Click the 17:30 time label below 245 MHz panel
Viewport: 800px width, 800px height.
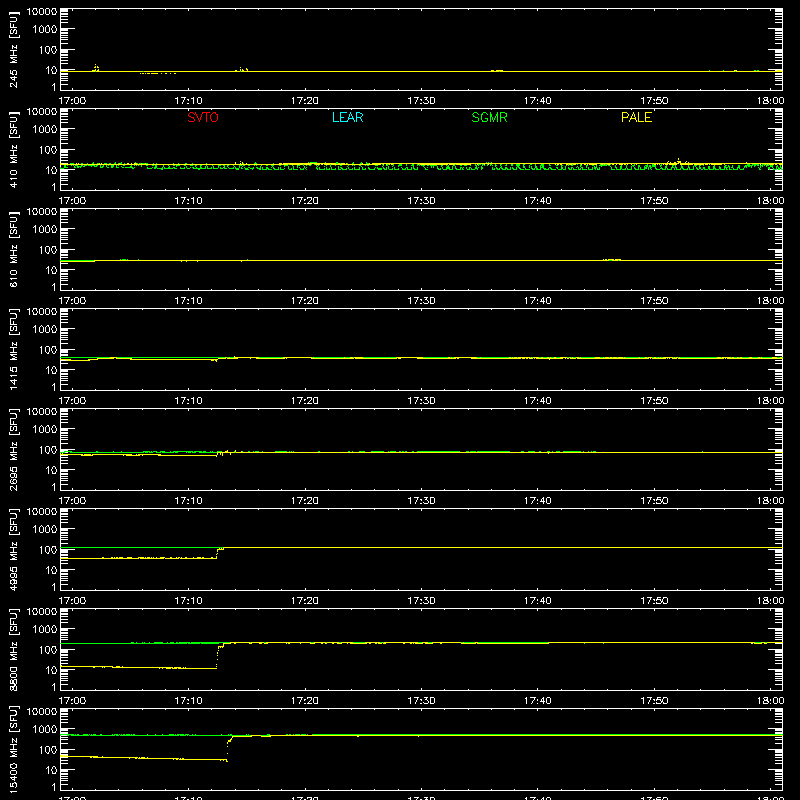421,101
